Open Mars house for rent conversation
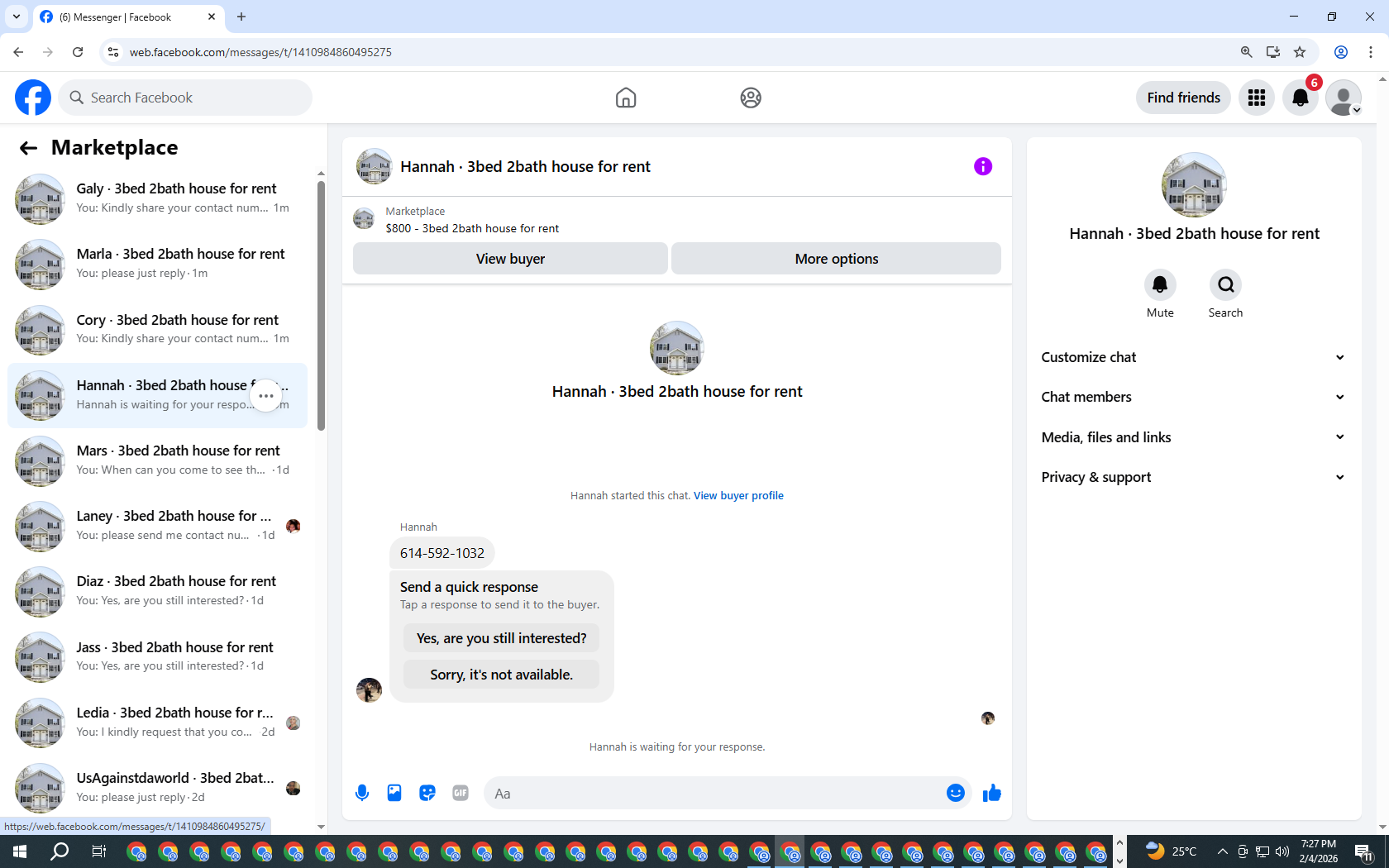 pyautogui.click(x=157, y=460)
